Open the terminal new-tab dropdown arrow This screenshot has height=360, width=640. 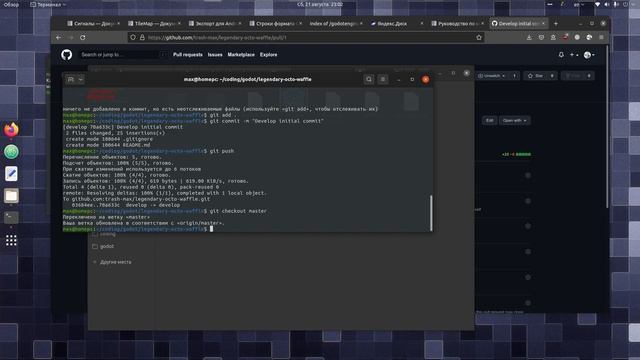click(80, 80)
